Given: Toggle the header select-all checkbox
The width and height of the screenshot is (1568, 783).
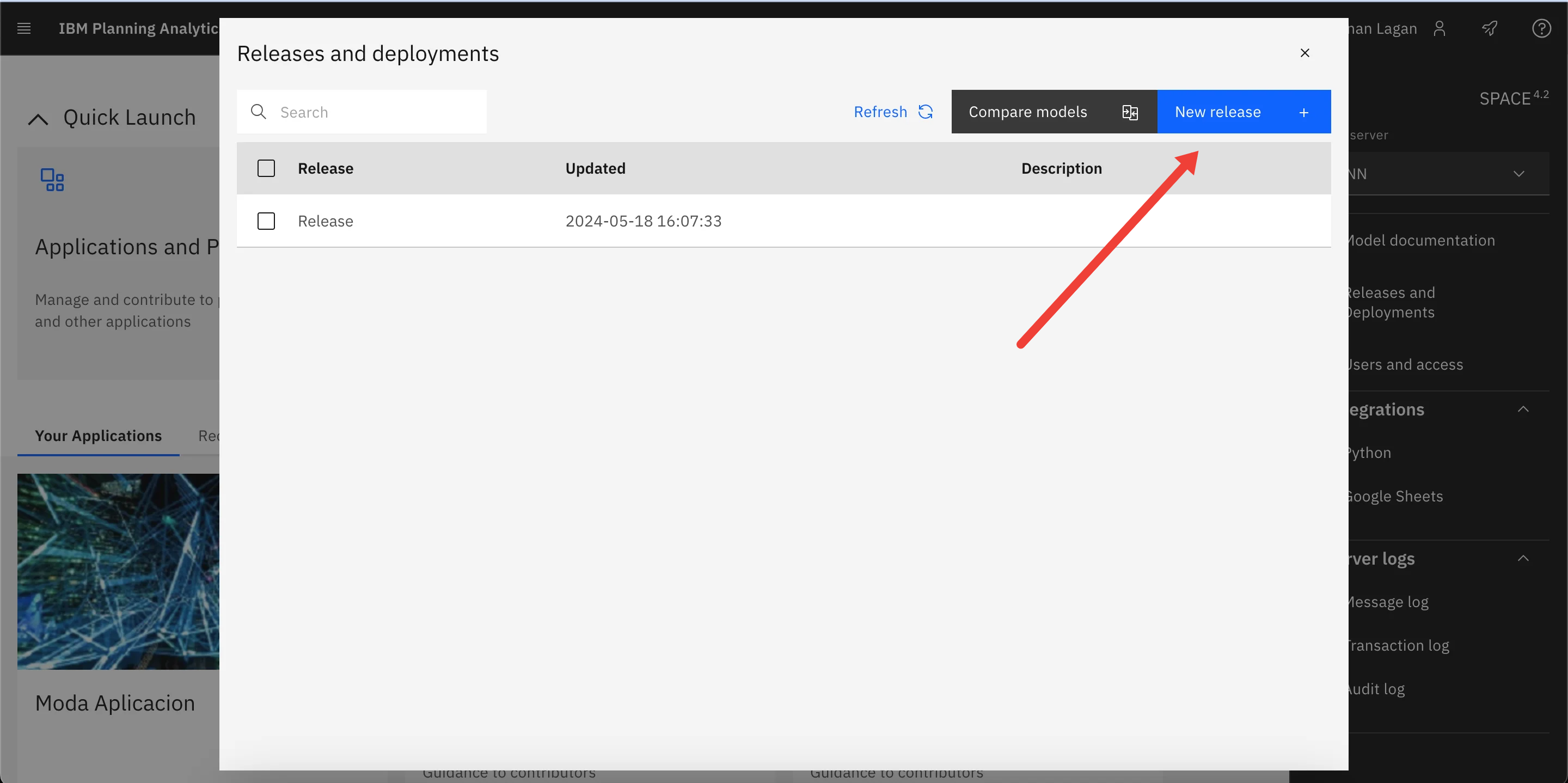Looking at the screenshot, I should pos(266,168).
